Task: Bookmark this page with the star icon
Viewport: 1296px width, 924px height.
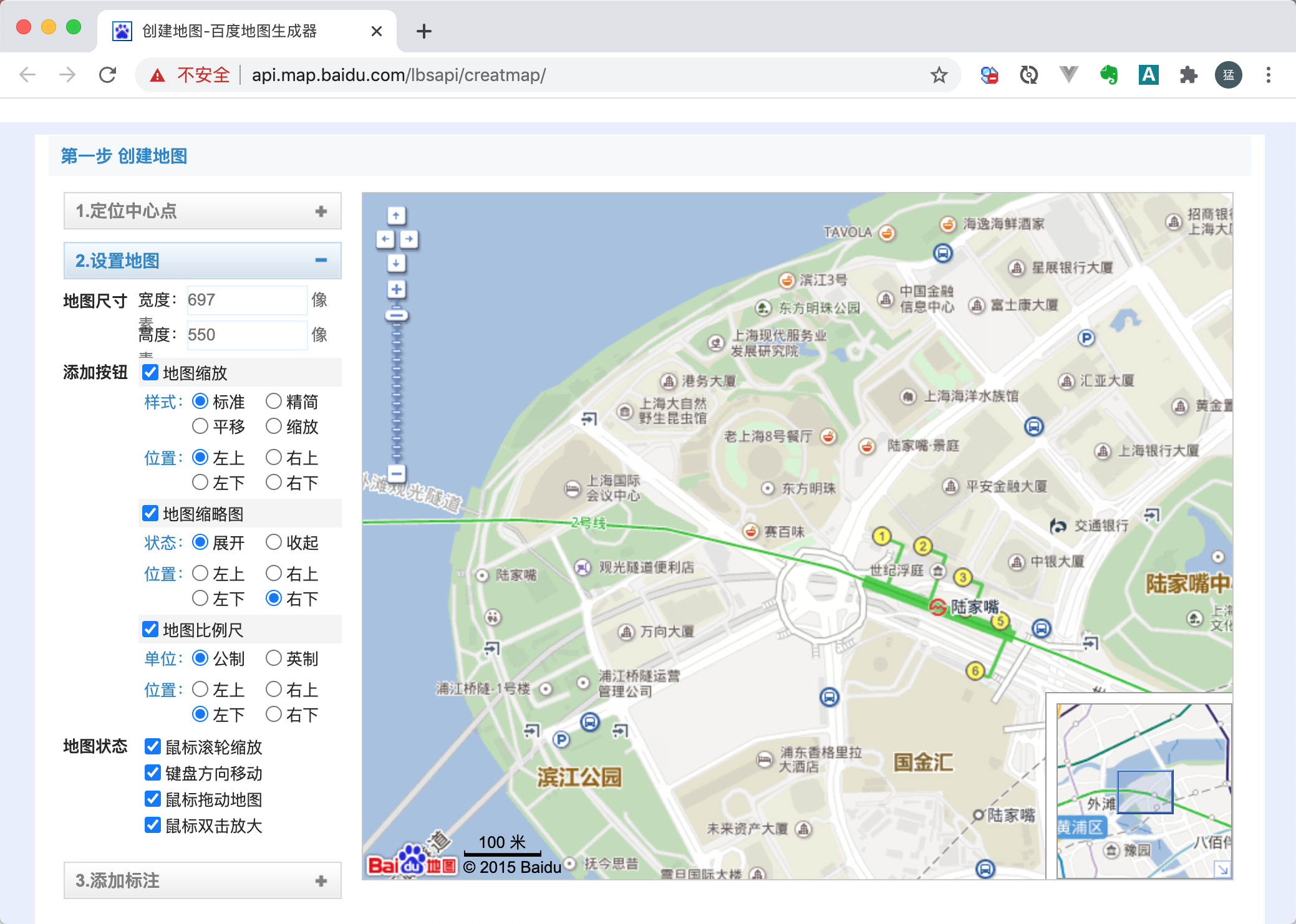Action: pyautogui.click(x=939, y=75)
